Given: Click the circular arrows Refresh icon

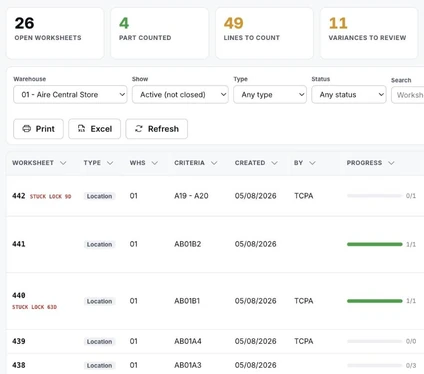Looking at the screenshot, I should tap(139, 129).
